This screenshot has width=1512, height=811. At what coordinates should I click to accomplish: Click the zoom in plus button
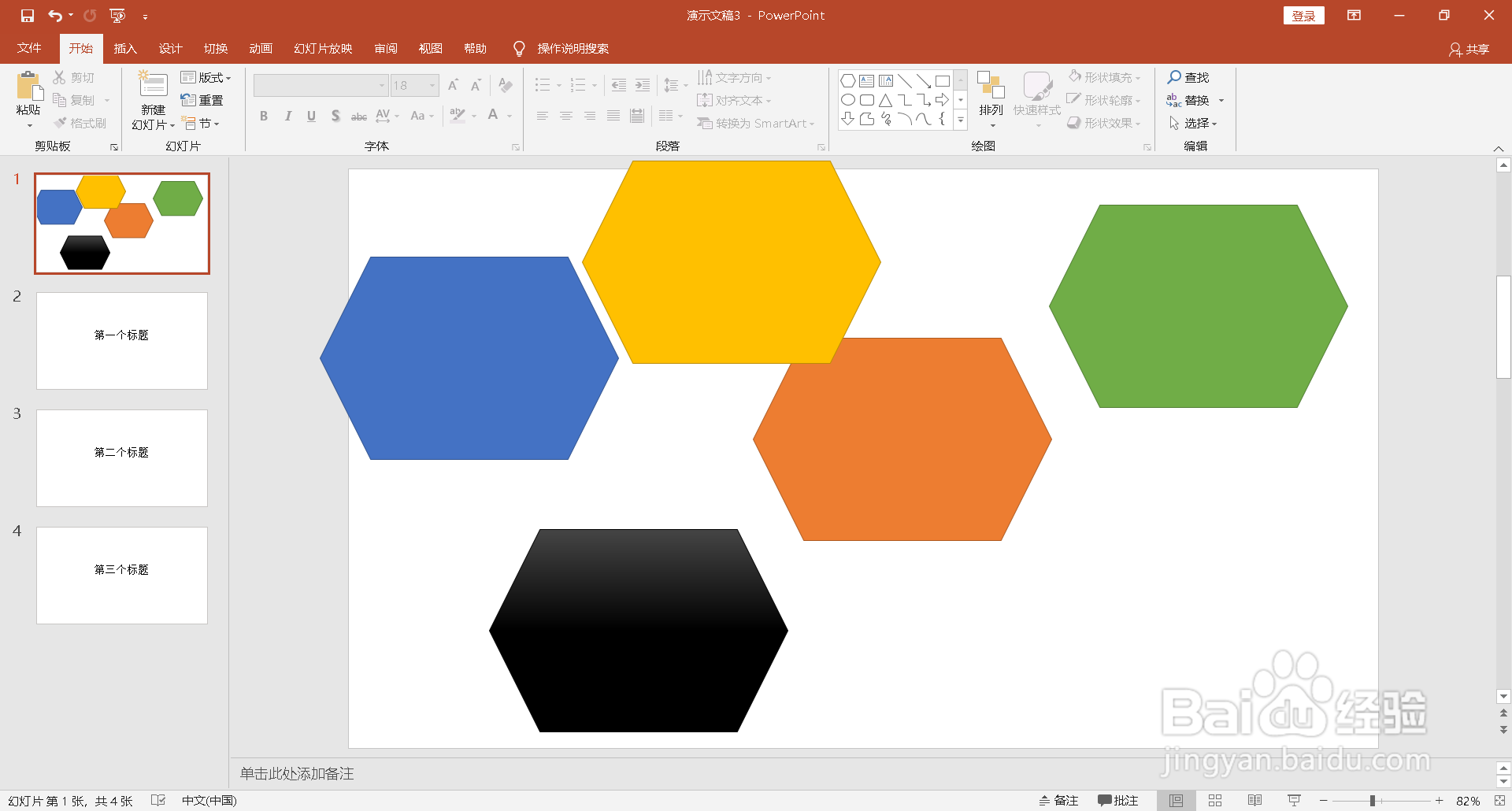pos(1439,801)
